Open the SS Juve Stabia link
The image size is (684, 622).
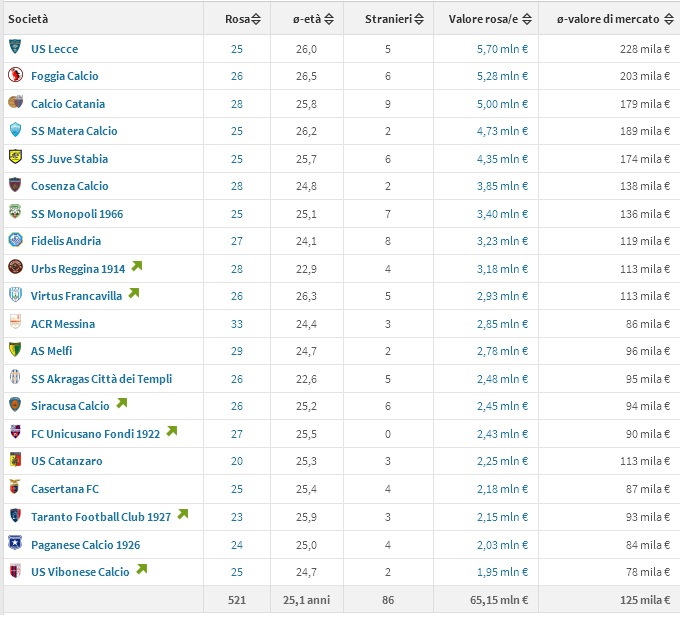pyautogui.click(x=69, y=159)
